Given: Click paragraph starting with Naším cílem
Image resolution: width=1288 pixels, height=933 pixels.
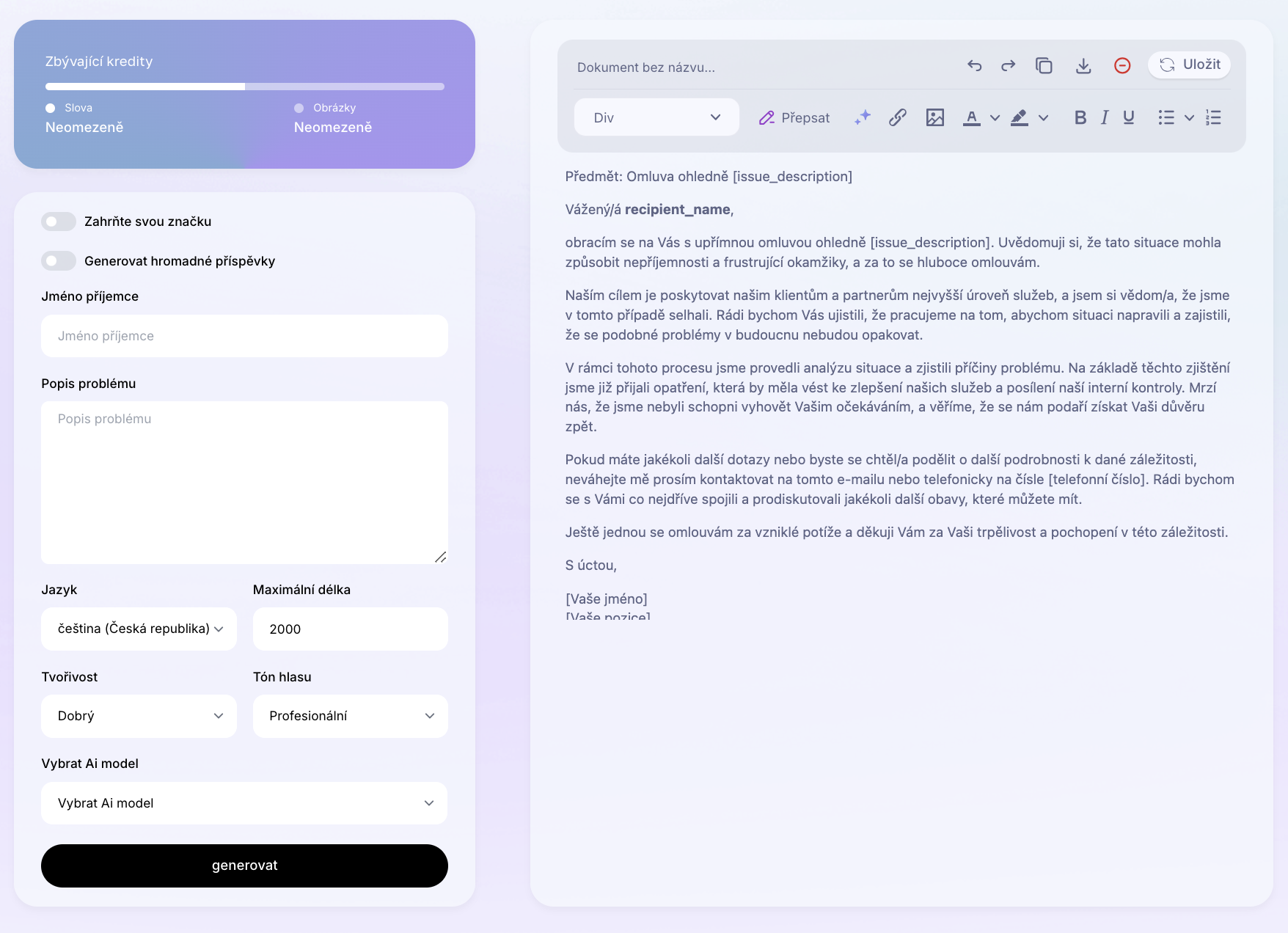Looking at the screenshot, I should (x=898, y=315).
